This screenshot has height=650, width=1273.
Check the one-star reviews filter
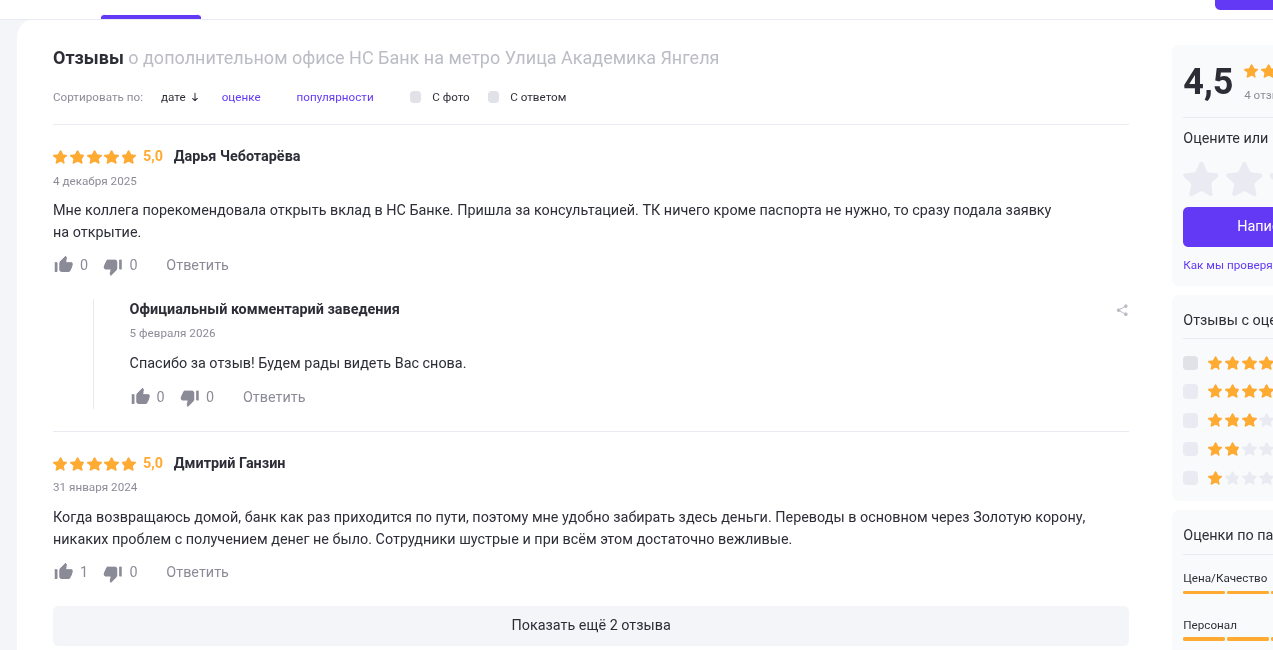1190,478
